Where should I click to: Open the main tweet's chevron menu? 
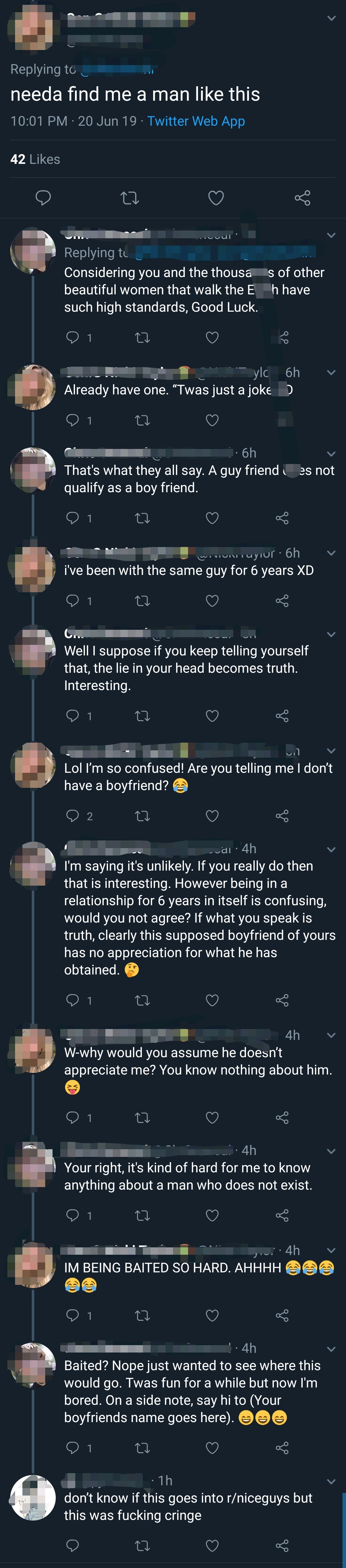point(331,18)
